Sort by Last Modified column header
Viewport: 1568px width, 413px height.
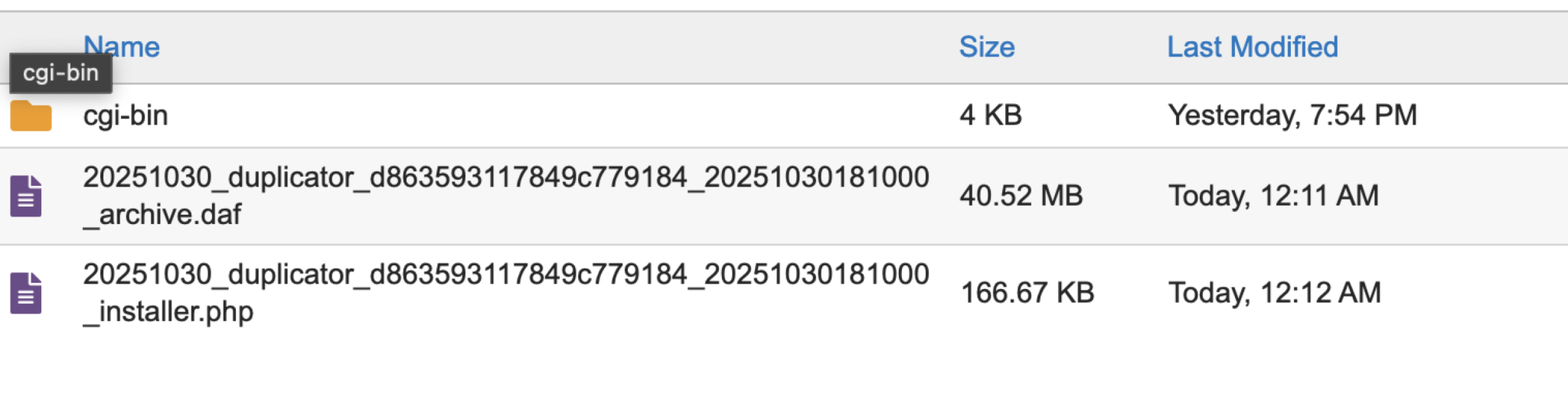click(x=1252, y=47)
